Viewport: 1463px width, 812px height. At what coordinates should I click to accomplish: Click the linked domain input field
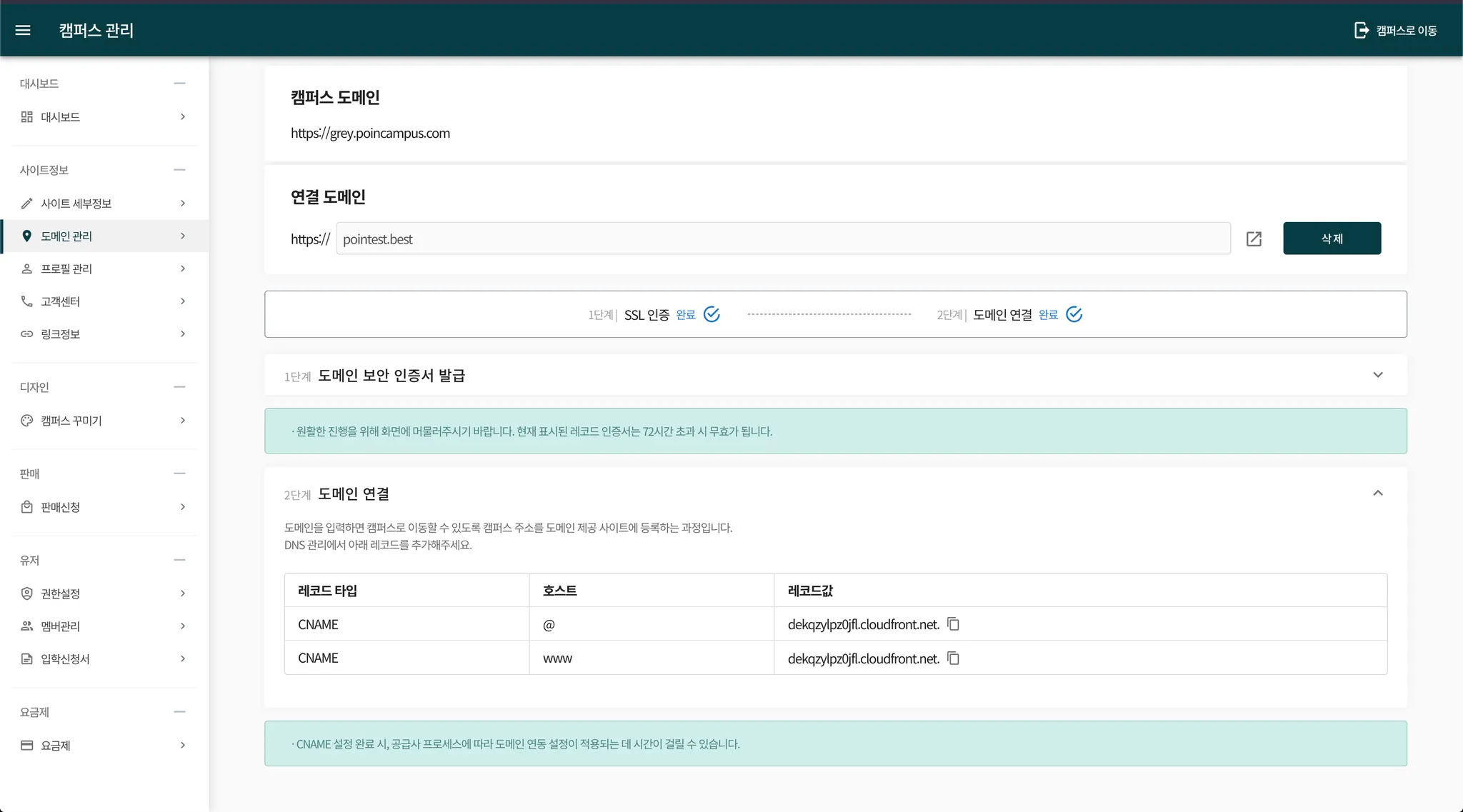[782, 239]
